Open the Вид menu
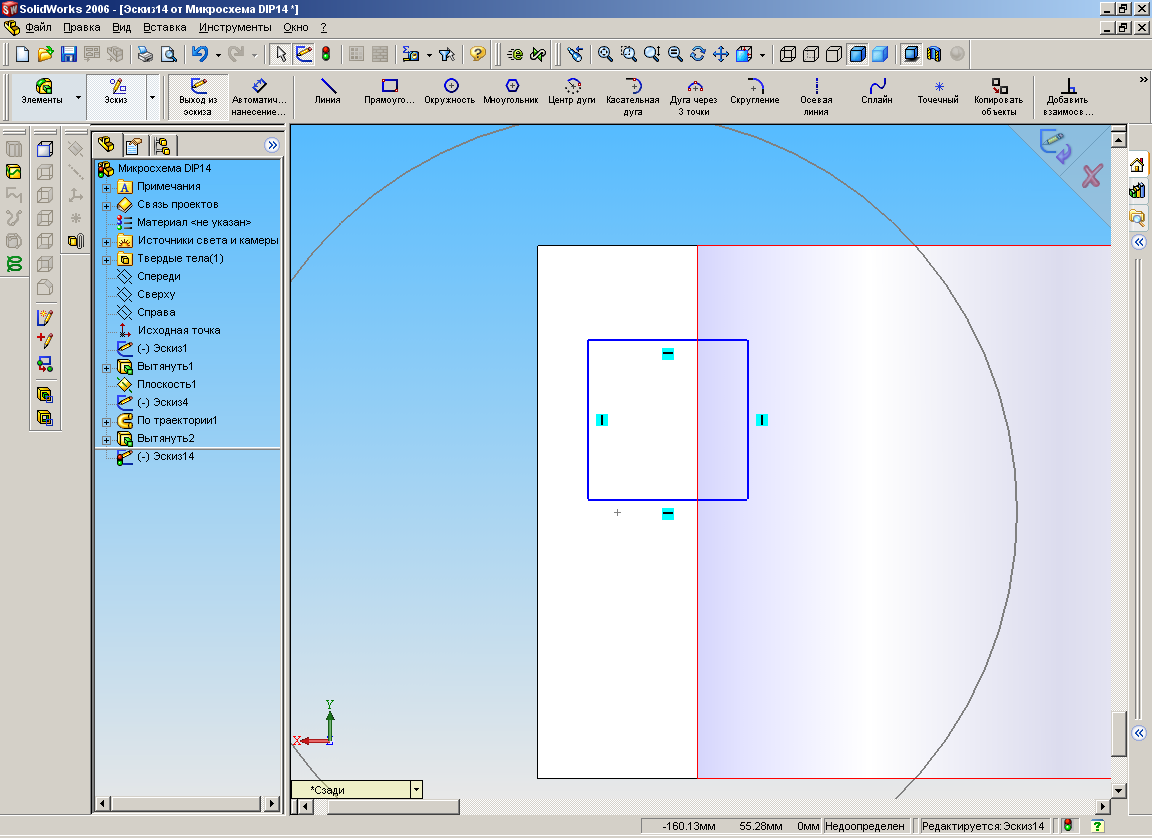Image resolution: width=1152 pixels, height=838 pixels. pos(121,27)
